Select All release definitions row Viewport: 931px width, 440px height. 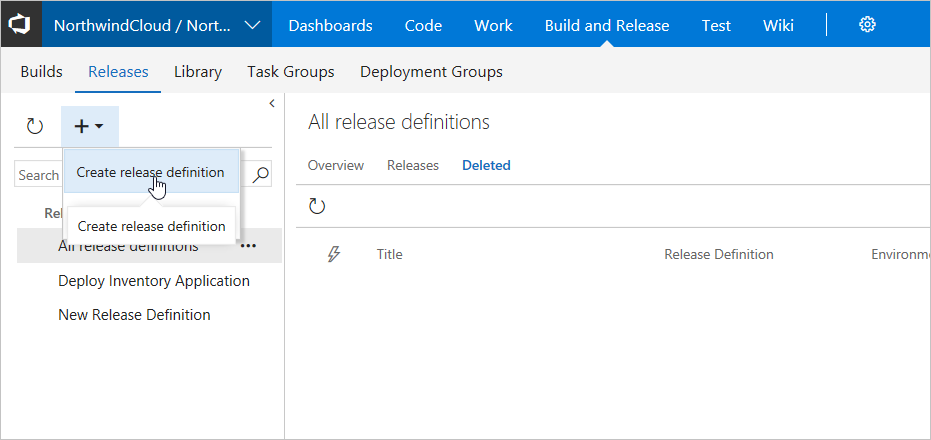(x=149, y=246)
